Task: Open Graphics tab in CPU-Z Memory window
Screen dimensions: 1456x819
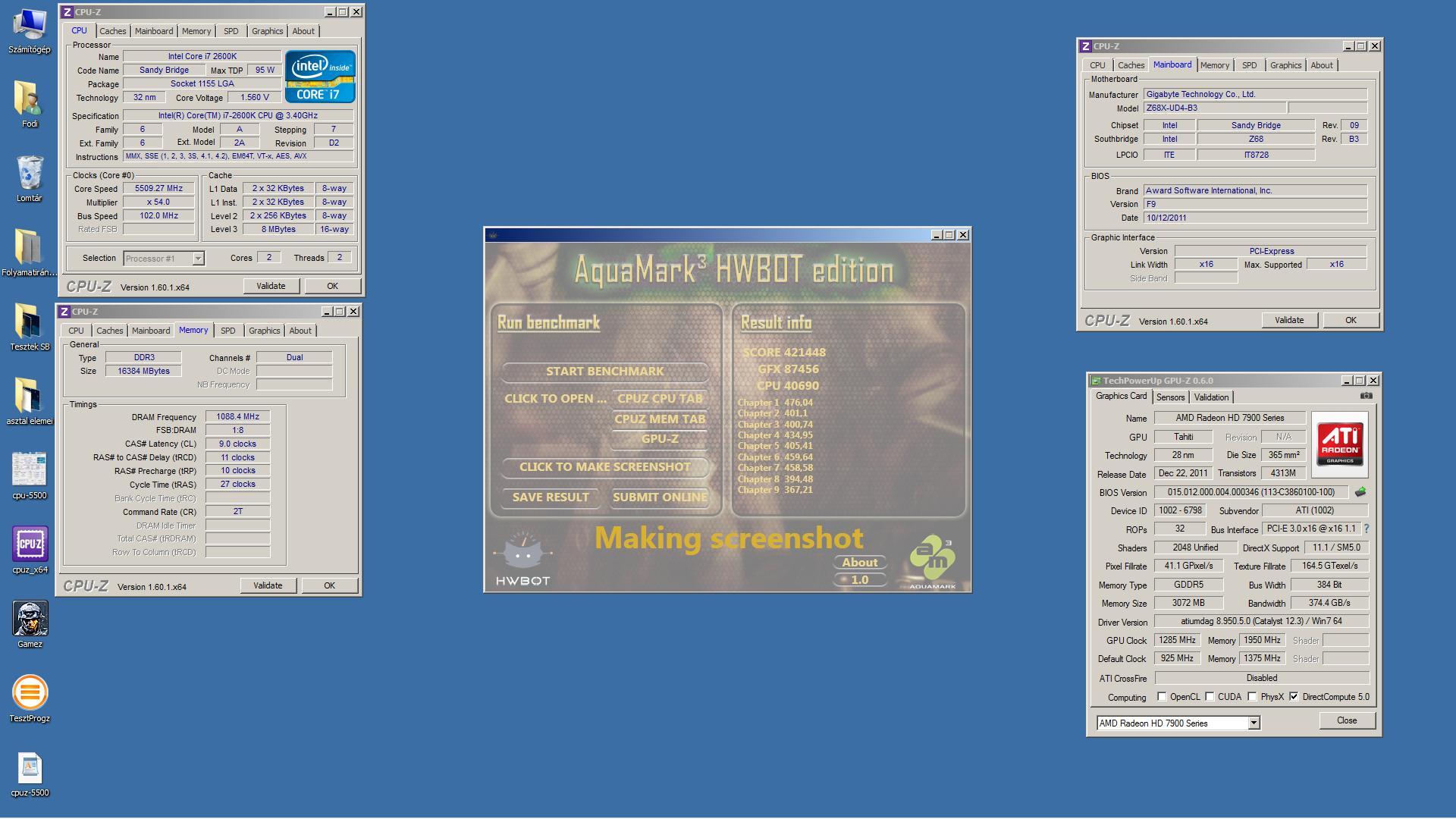Action: pos(265,331)
